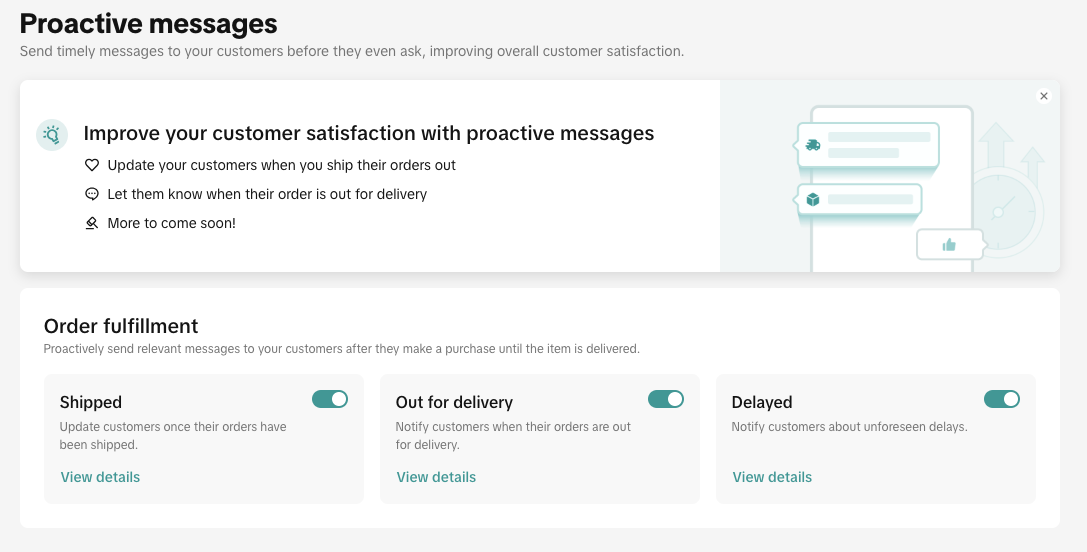Click the package box icon in illustration

[813, 200]
